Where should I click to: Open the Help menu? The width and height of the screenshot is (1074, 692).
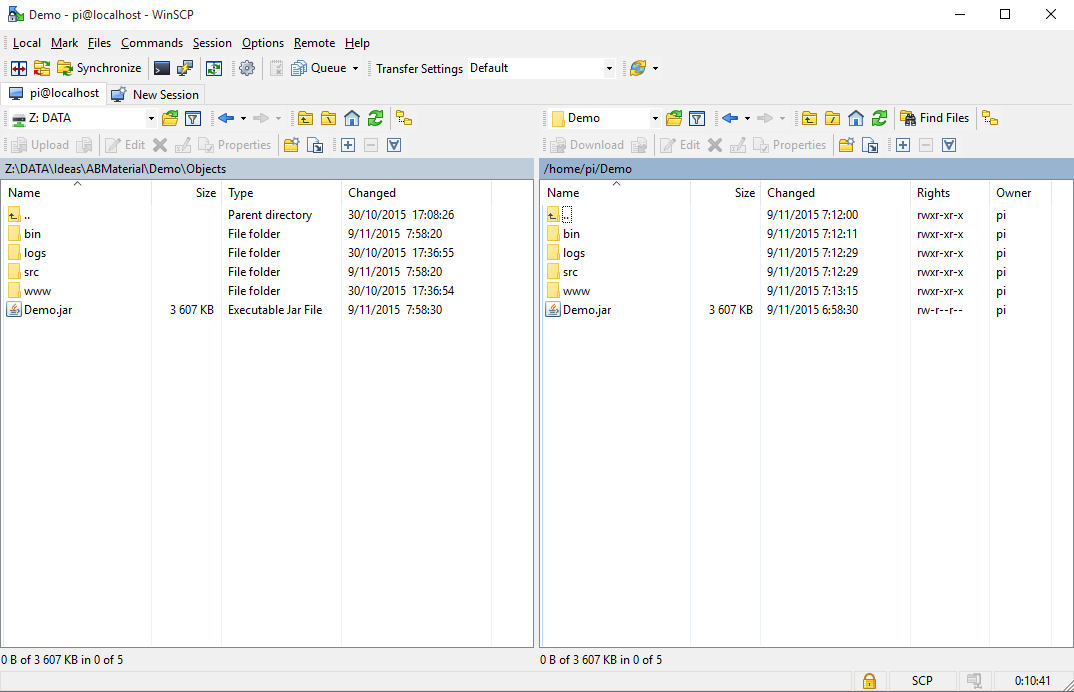pyautogui.click(x=357, y=43)
